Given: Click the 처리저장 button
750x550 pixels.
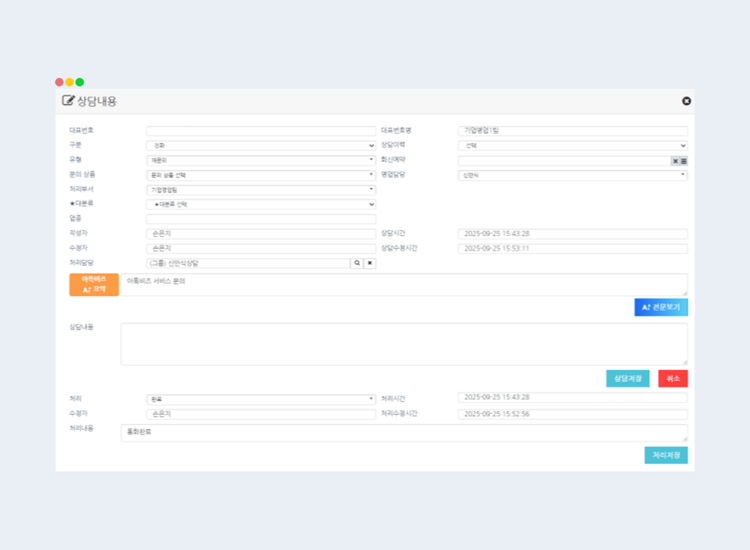Looking at the screenshot, I should tap(665, 455).
